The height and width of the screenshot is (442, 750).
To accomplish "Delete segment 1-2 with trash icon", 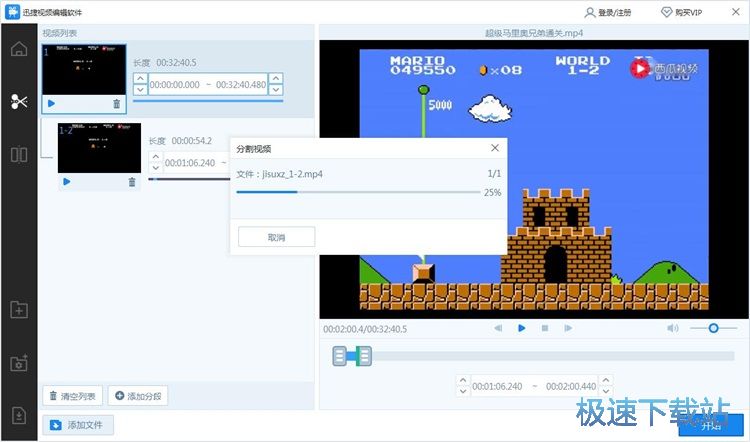I will pyautogui.click(x=132, y=182).
